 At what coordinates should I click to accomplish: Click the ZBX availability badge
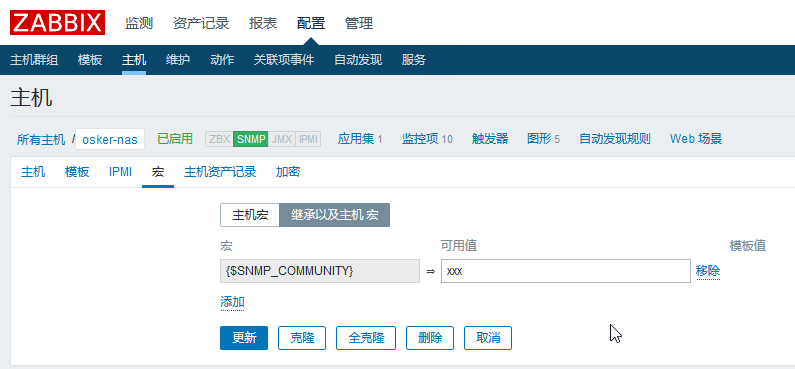pyautogui.click(x=220, y=139)
